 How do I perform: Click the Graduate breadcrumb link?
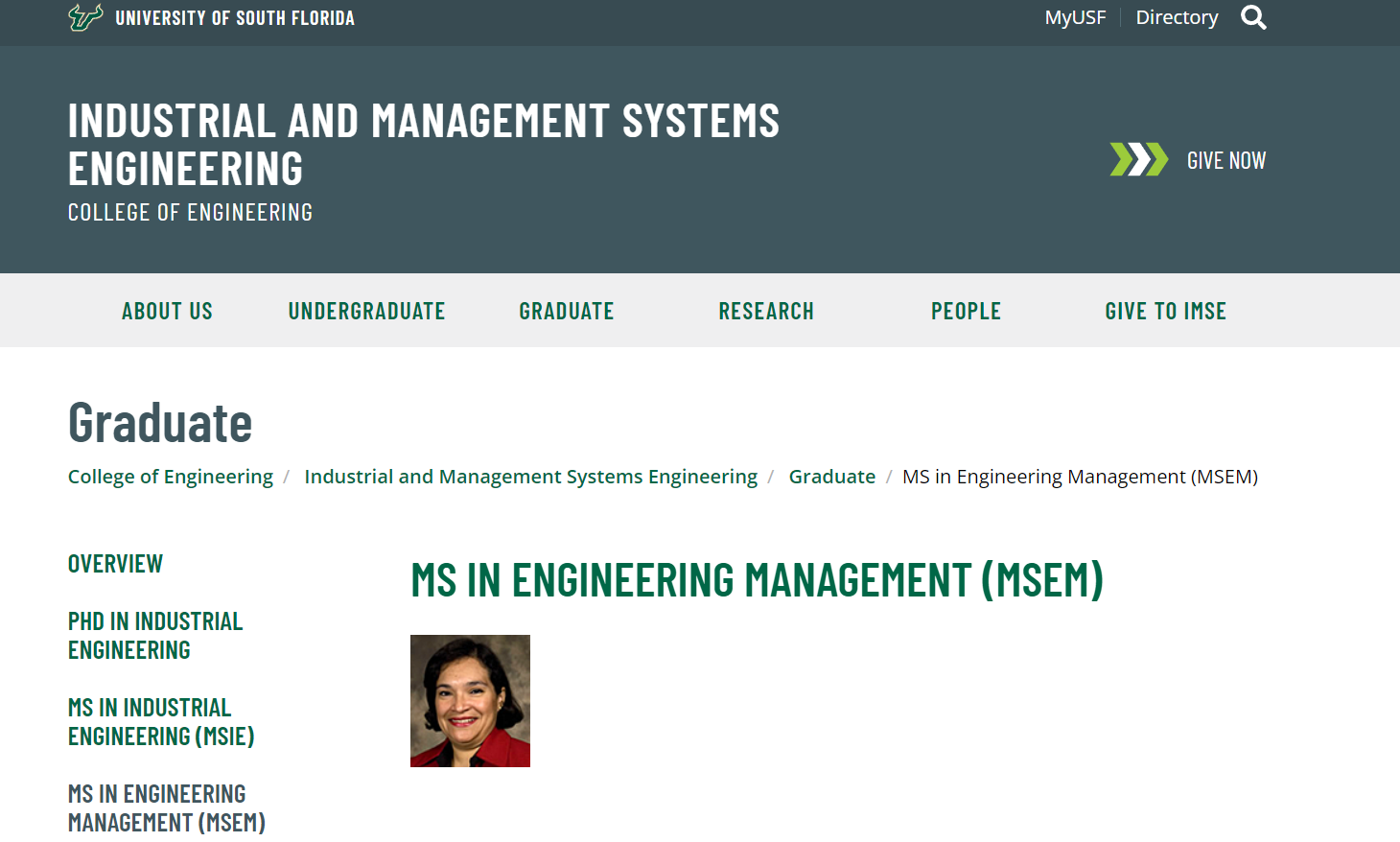pyautogui.click(x=832, y=477)
